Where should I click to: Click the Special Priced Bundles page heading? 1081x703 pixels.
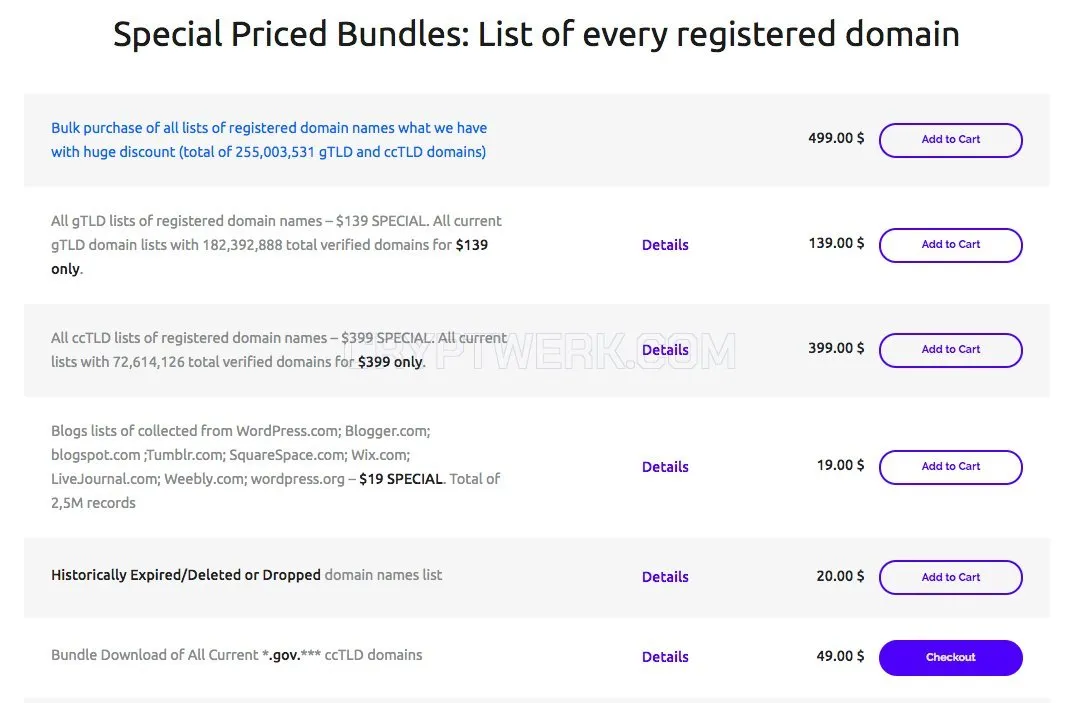[536, 34]
